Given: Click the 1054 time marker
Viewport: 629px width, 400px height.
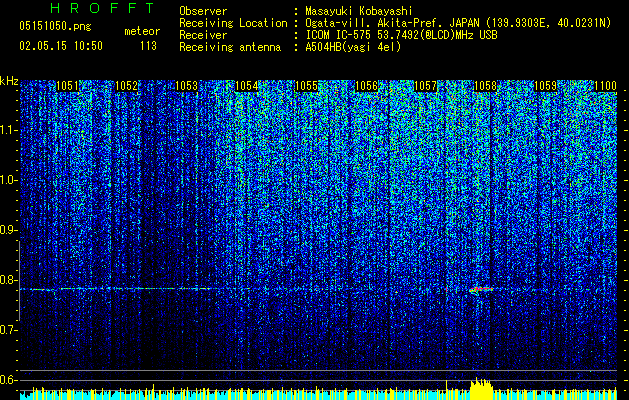Looking at the screenshot, I should point(246,86).
